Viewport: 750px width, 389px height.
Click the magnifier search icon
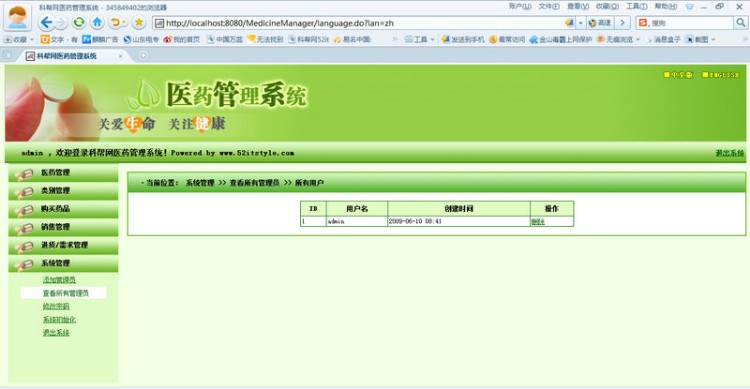pyautogui.click(x=740, y=22)
